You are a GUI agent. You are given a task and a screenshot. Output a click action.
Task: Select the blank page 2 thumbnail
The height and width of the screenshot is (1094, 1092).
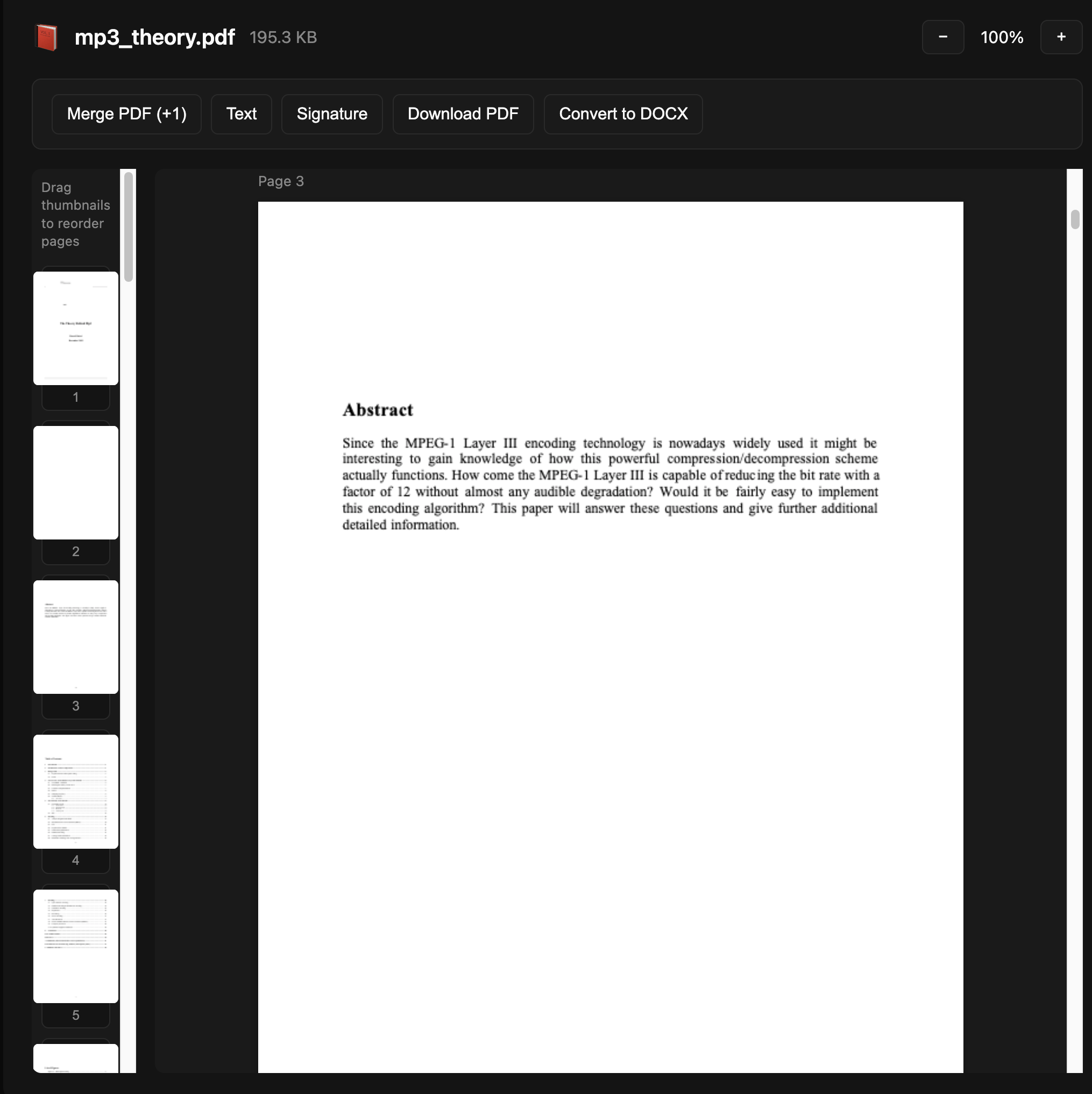[x=75, y=482]
